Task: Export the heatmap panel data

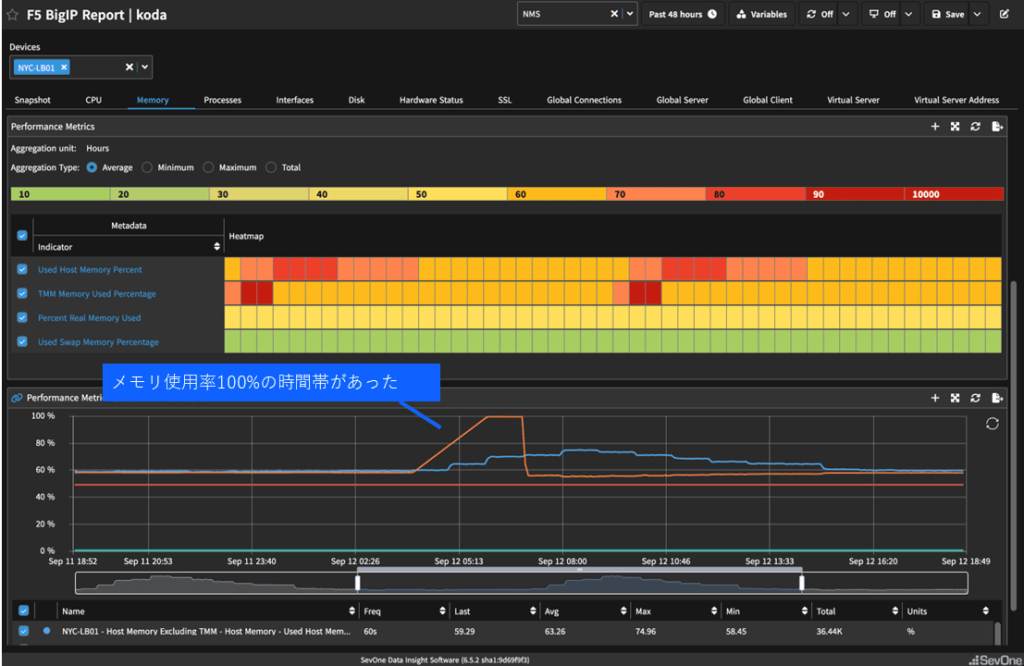Action: click(x=996, y=127)
